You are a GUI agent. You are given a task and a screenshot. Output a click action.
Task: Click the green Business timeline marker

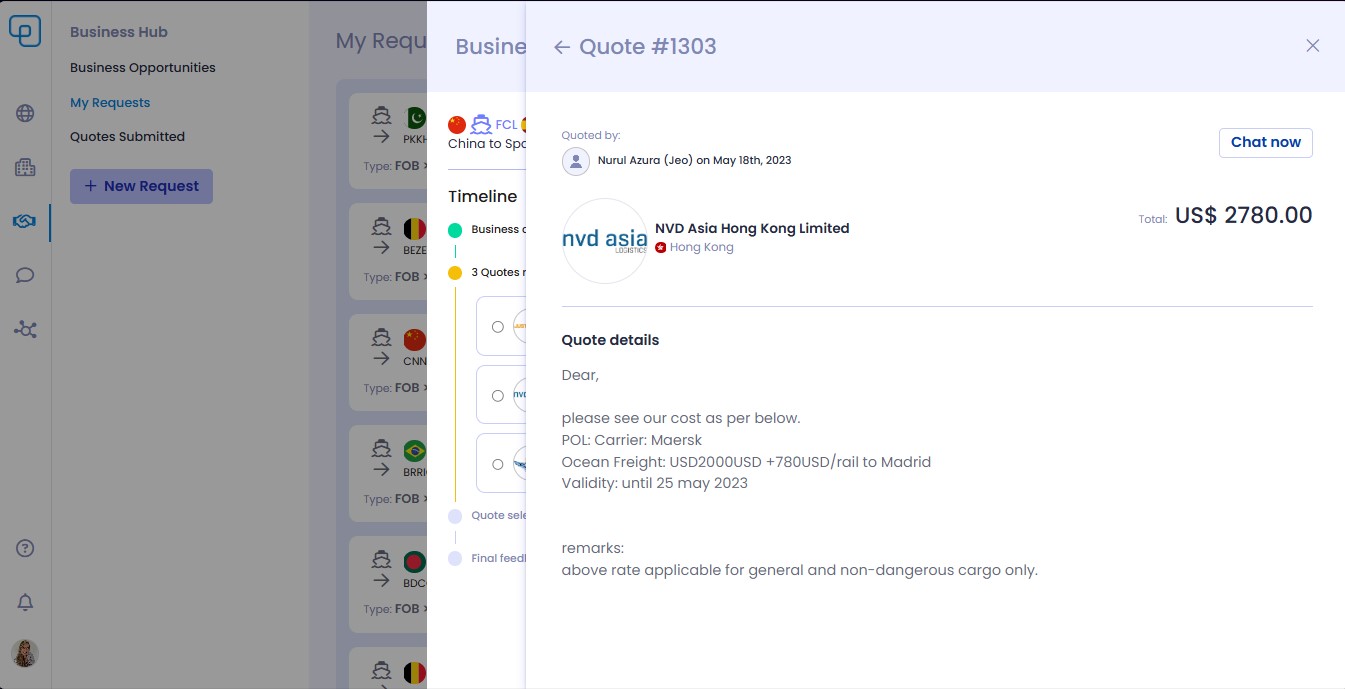(455, 230)
